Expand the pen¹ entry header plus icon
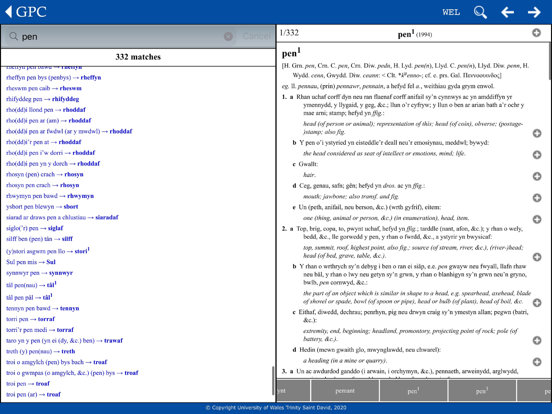 tap(536, 33)
